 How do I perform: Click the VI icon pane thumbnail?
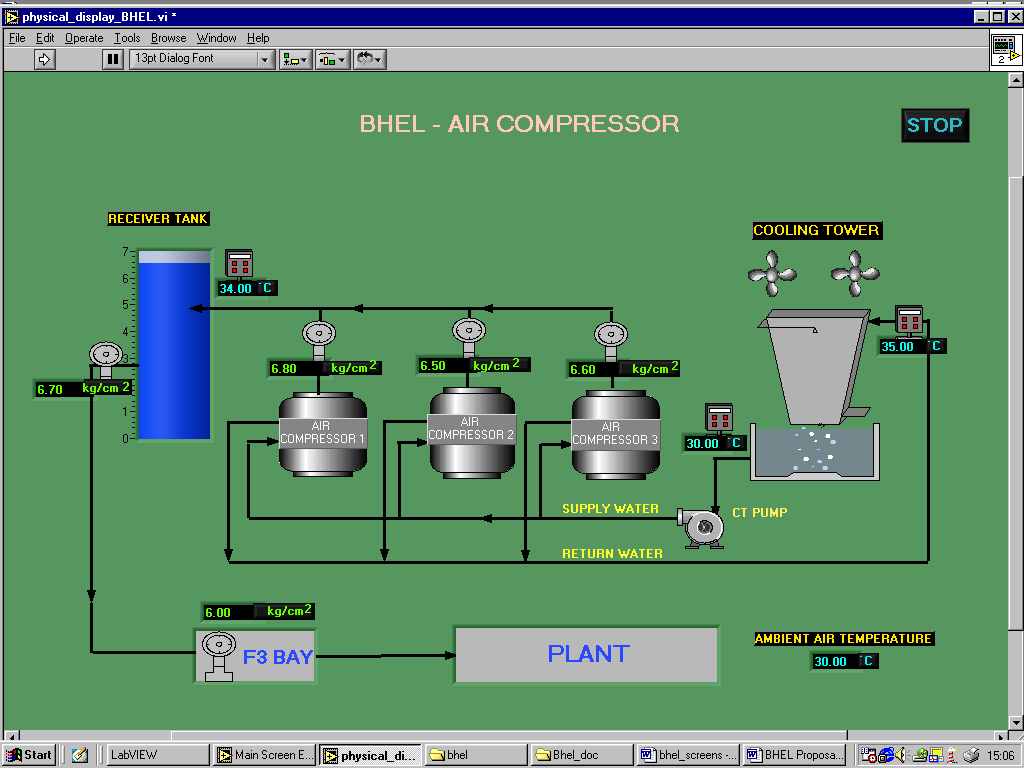point(1006,50)
